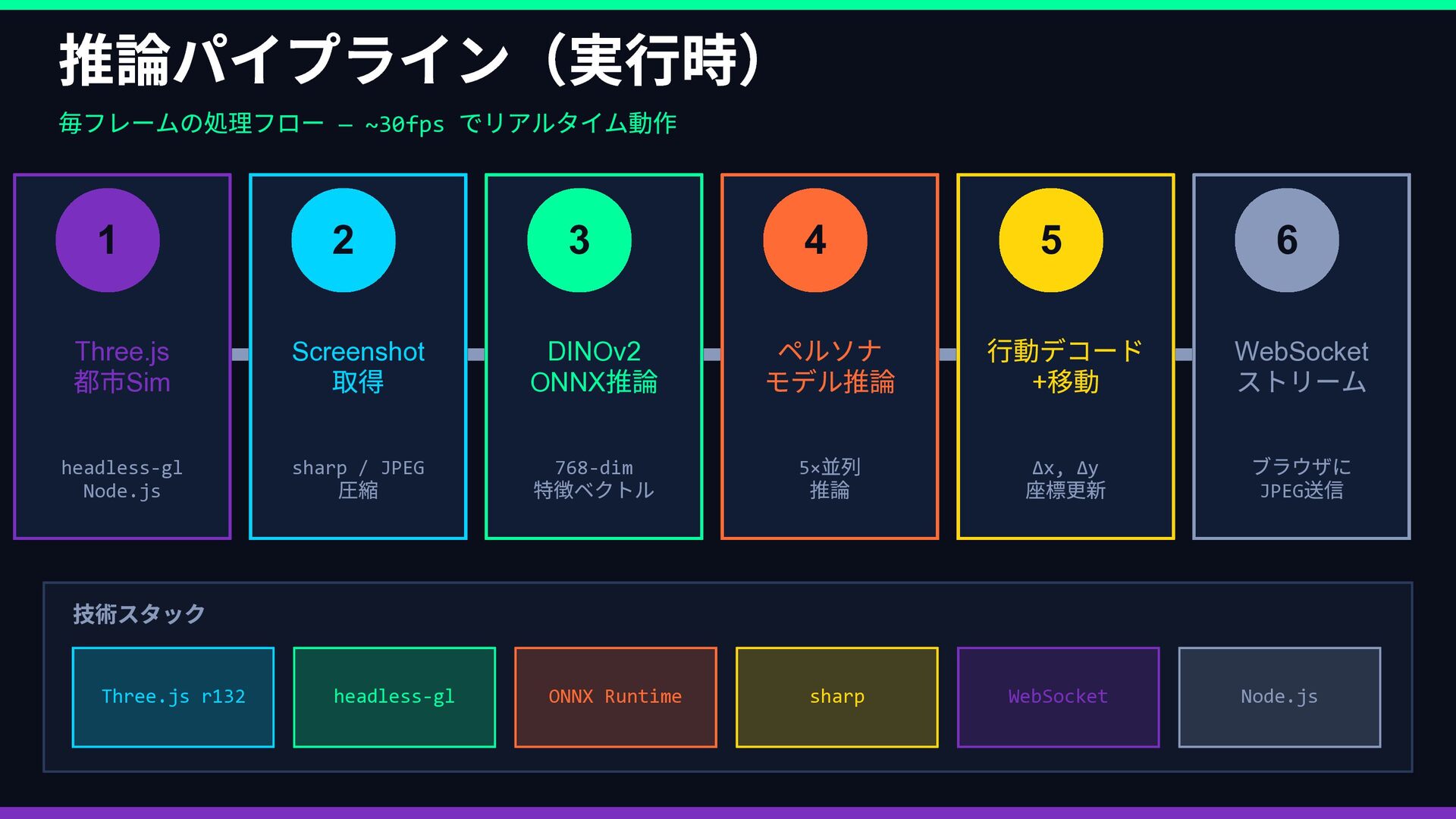Click the 技術スタック section heading
Viewport: 1456px width, 819px height.
pyautogui.click(x=139, y=613)
